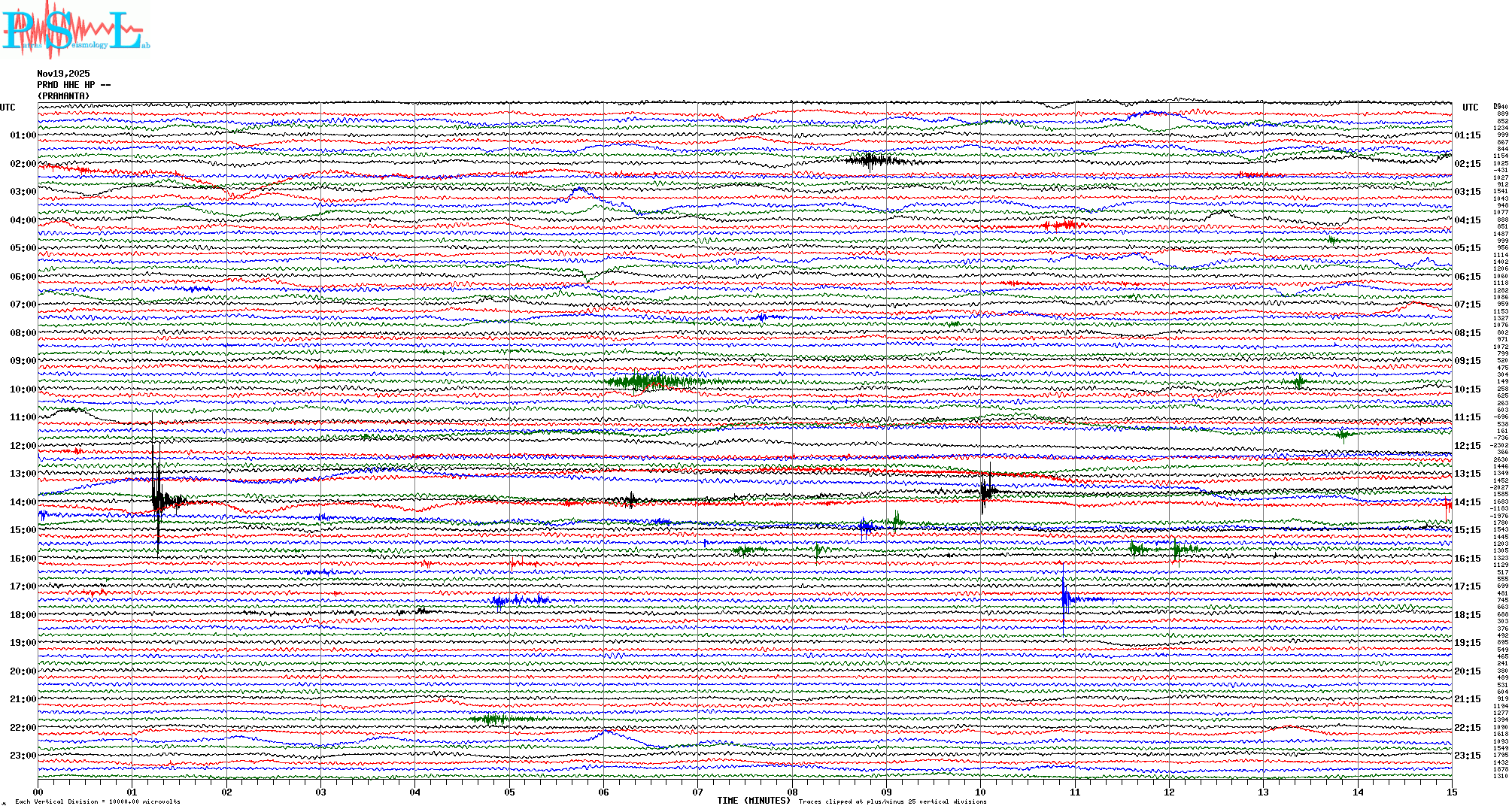This screenshot has height=812, width=1512.
Task: Click the blue spike event after minute 11
Action: click(x=1064, y=598)
